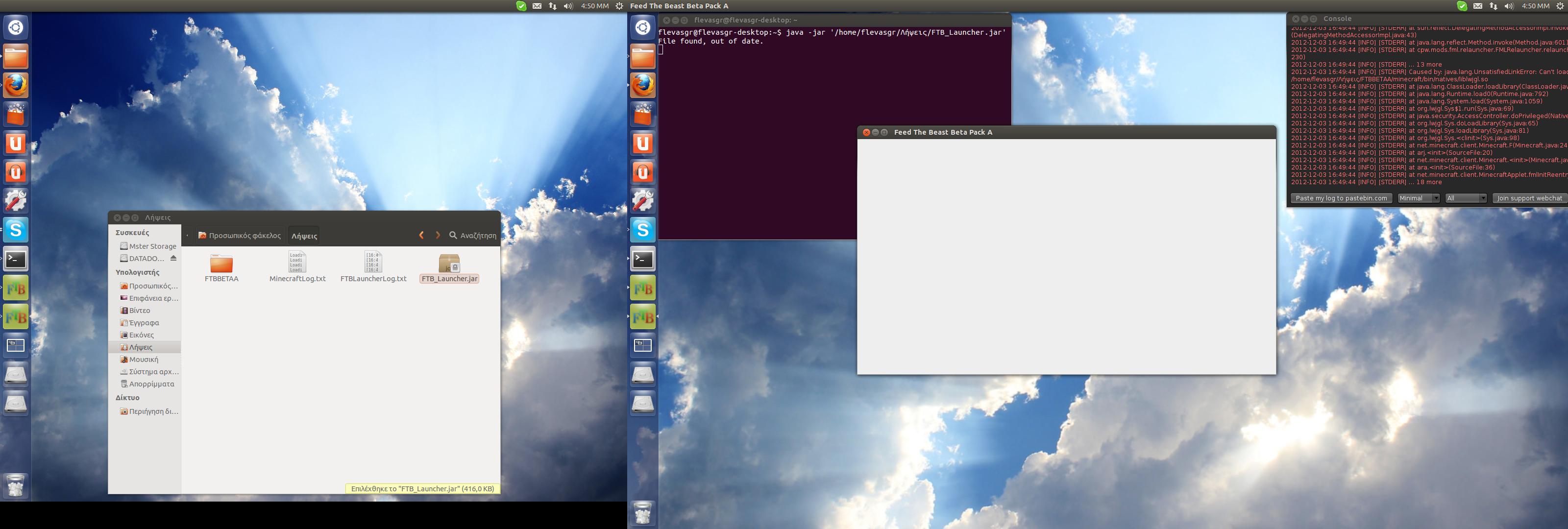Screen dimensions: 1568x529
Task: Open Trash in the launcher beside the terminal
Action: (643, 513)
